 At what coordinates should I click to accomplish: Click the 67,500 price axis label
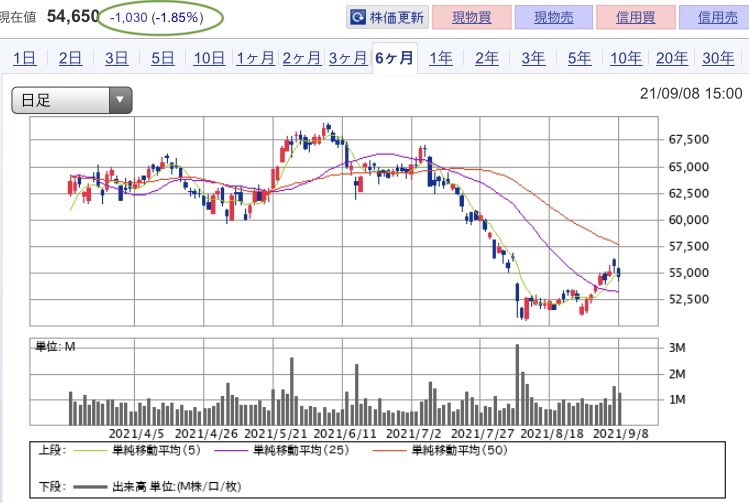[688, 140]
